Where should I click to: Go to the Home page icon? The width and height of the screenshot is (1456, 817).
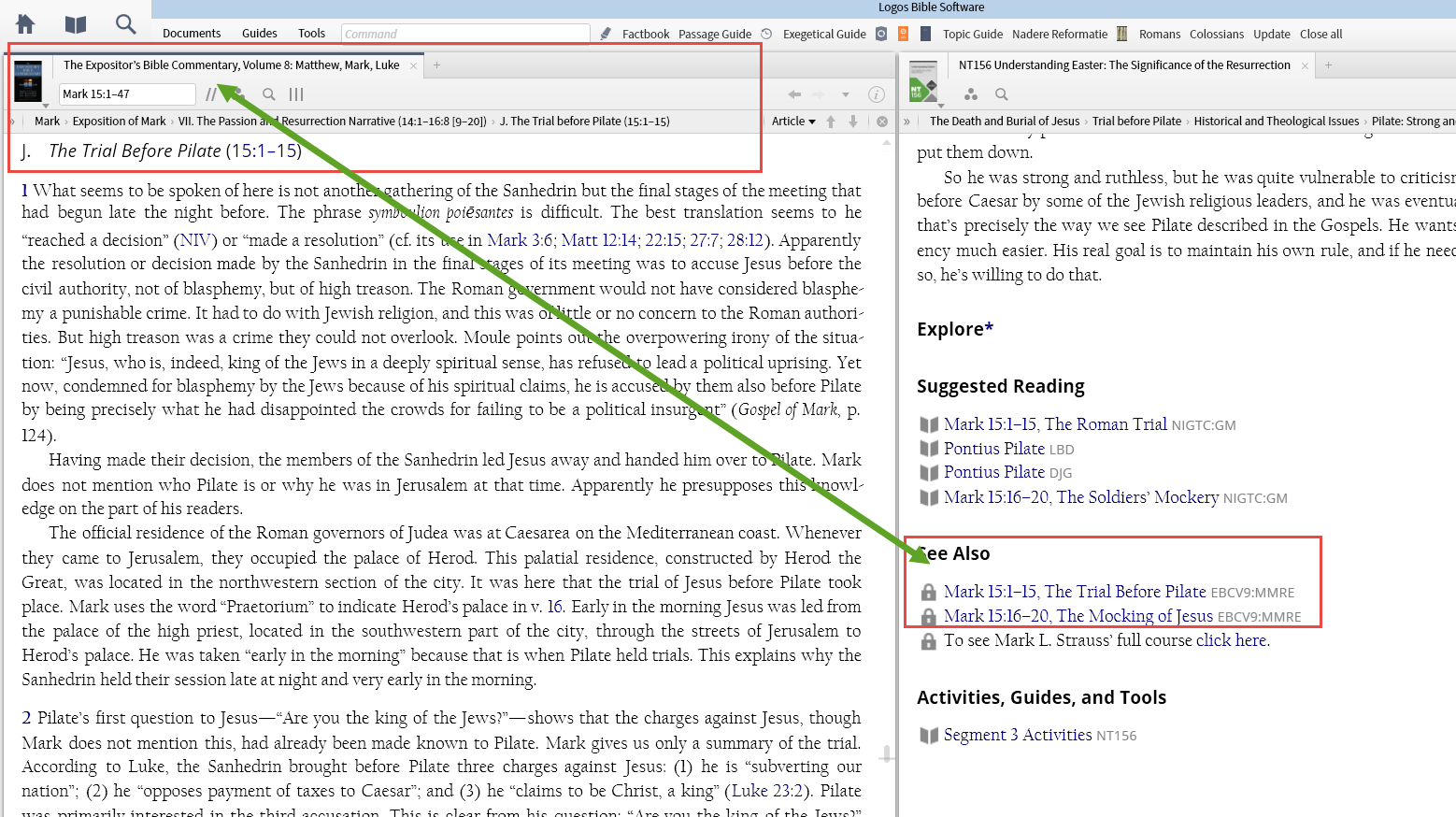click(25, 24)
